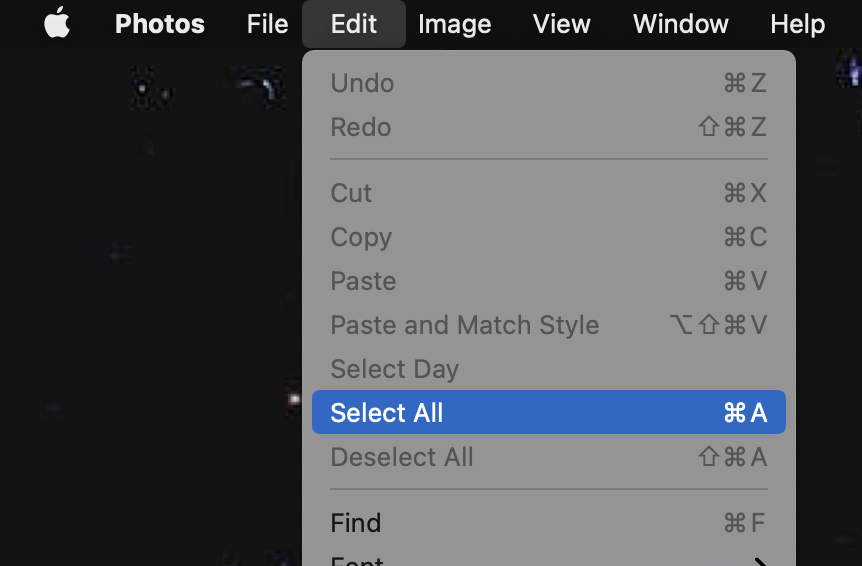Click the Command-A shortcut label

pyautogui.click(x=745, y=413)
